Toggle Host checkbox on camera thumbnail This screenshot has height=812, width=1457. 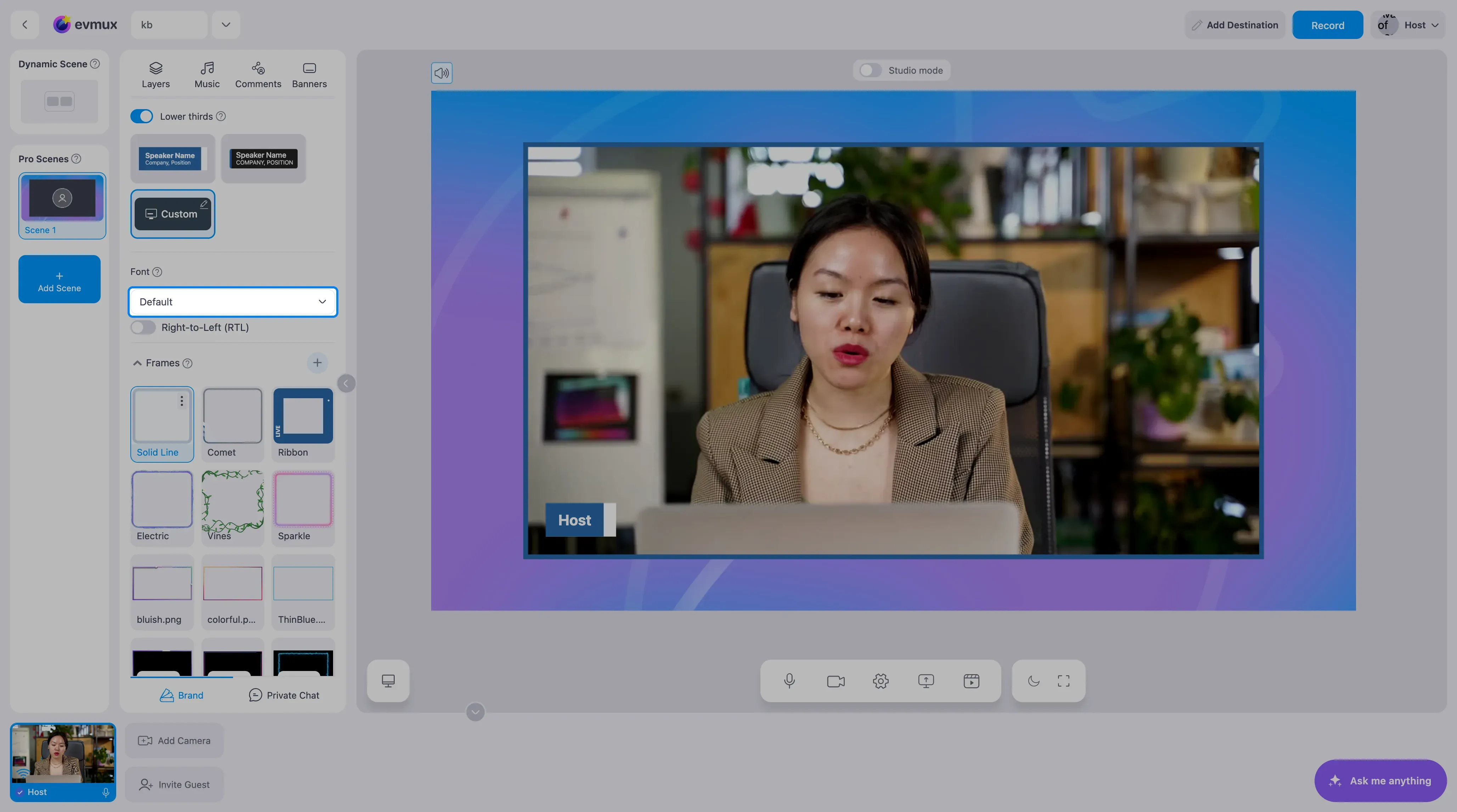coord(20,792)
